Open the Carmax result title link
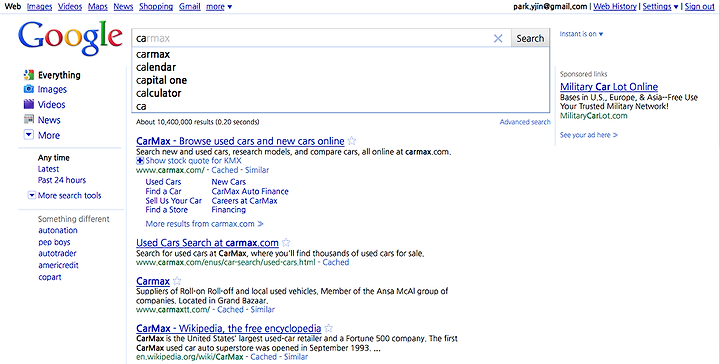Viewport: 720px width, 364px height. pos(153,281)
